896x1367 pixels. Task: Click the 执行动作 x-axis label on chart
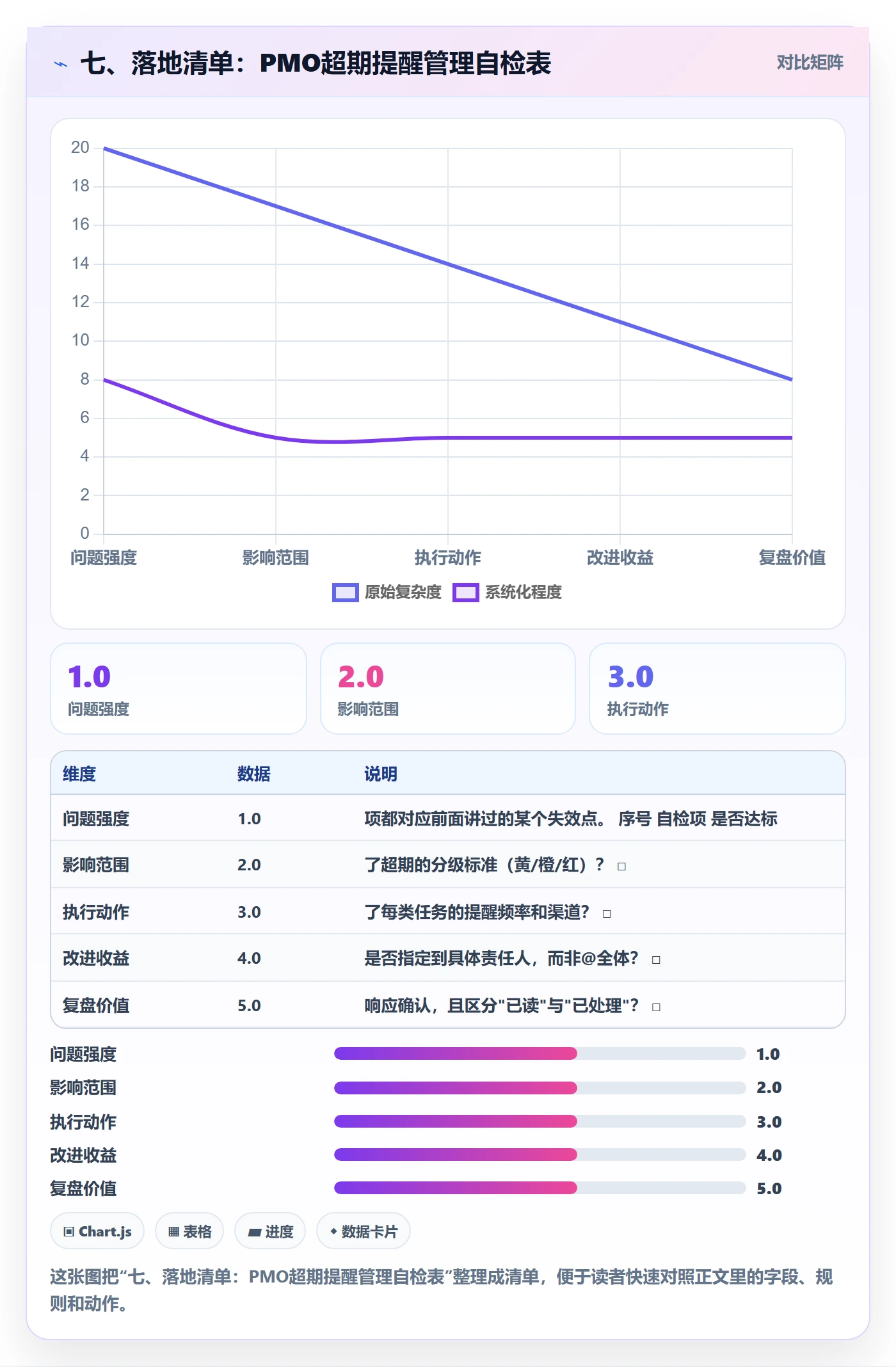coord(448,558)
